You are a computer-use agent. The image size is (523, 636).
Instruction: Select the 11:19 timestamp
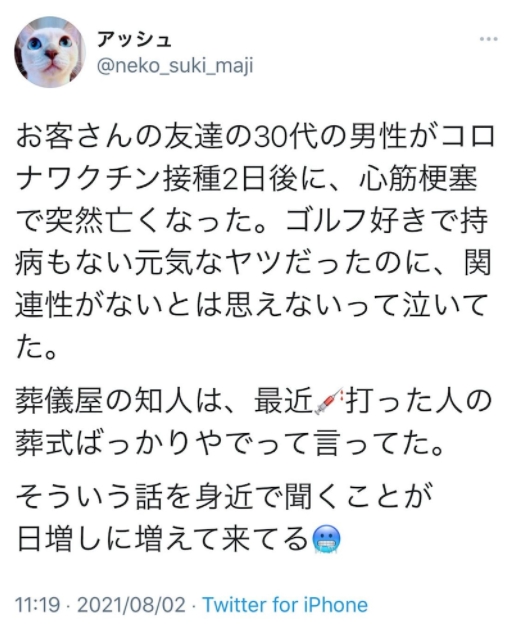tap(37, 605)
